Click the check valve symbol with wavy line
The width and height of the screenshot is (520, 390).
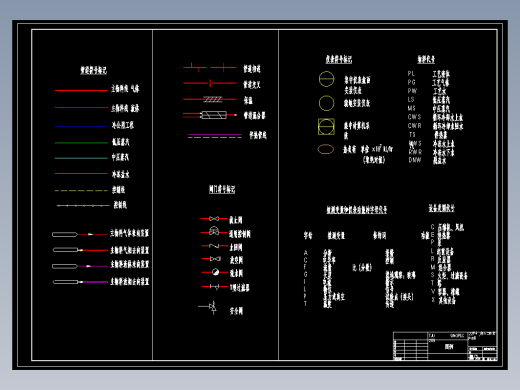(214, 246)
